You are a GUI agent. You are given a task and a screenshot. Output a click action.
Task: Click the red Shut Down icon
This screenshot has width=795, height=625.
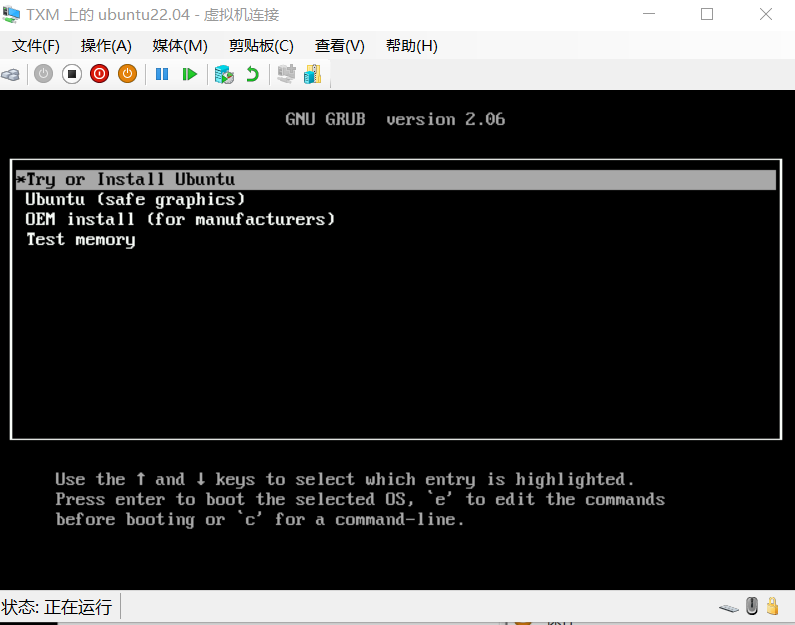point(99,74)
